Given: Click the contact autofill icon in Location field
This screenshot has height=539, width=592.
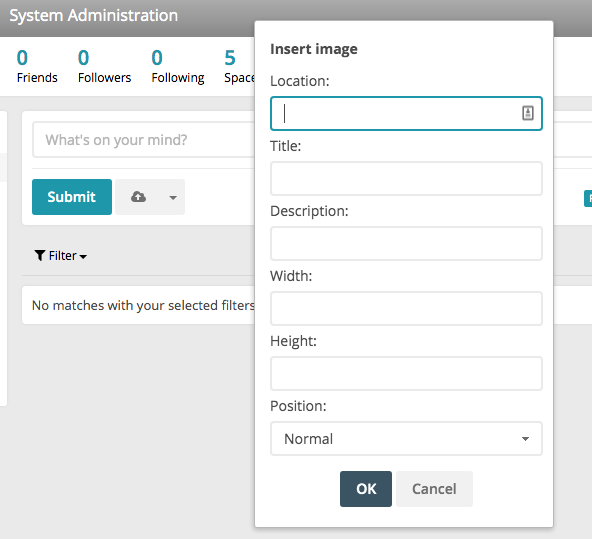Looking at the screenshot, I should tap(527, 113).
